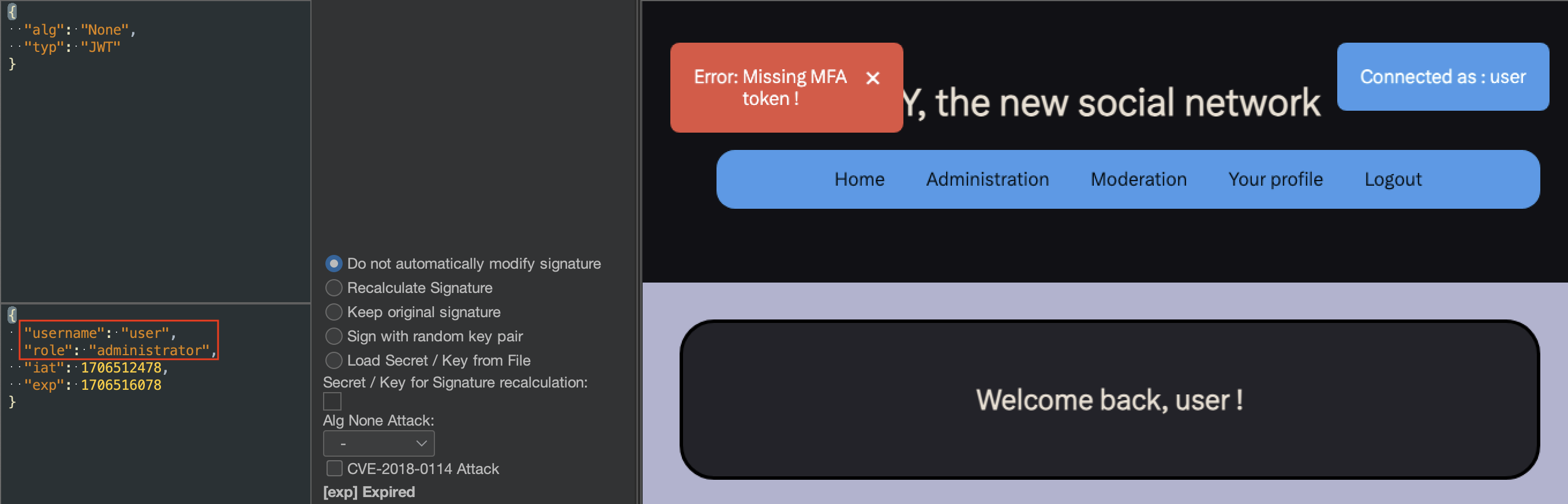
Task: Click the secret key input box
Action: [x=332, y=401]
